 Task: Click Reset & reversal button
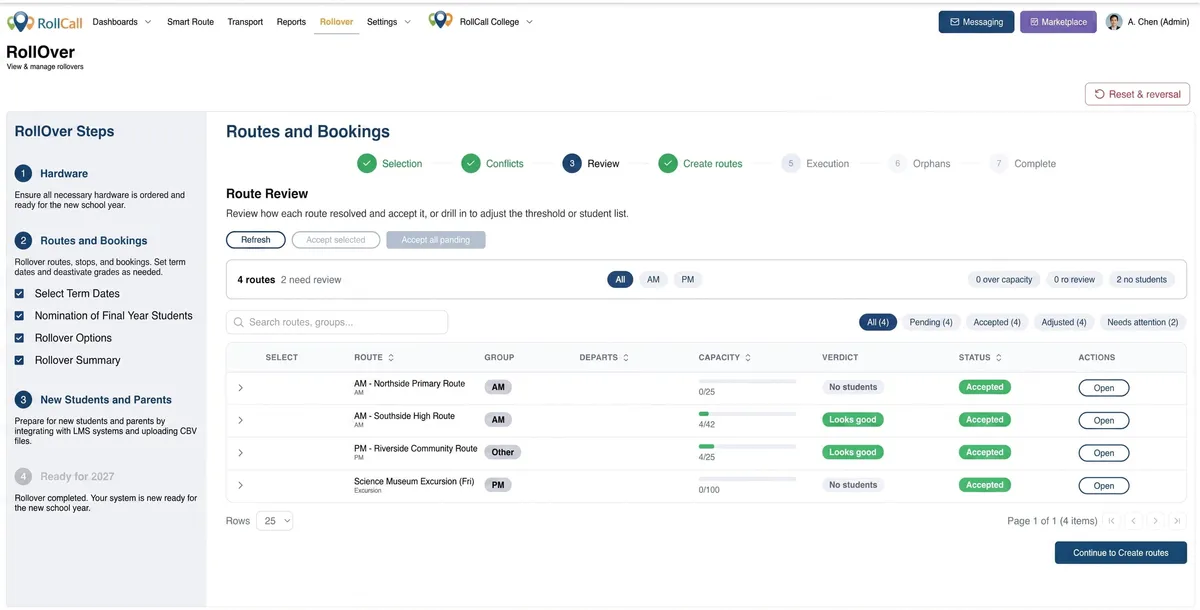click(1137, 94)
